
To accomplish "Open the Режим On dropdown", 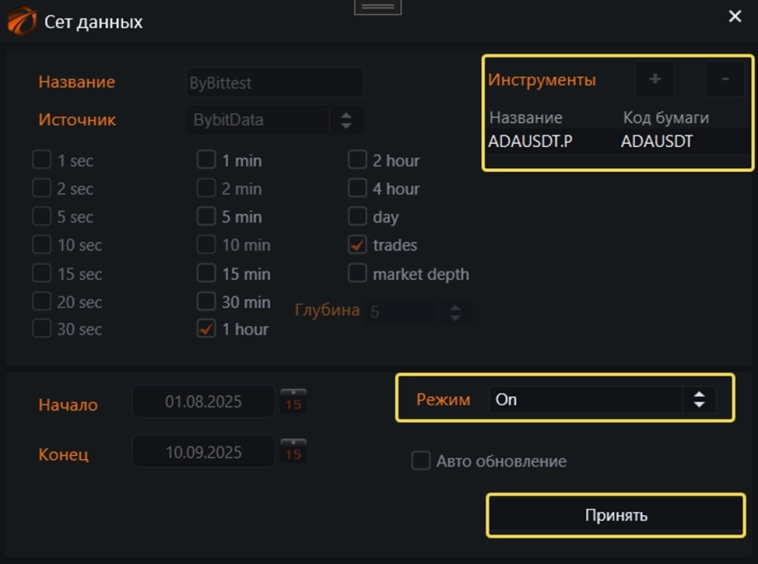I will (x=602, y=399).
